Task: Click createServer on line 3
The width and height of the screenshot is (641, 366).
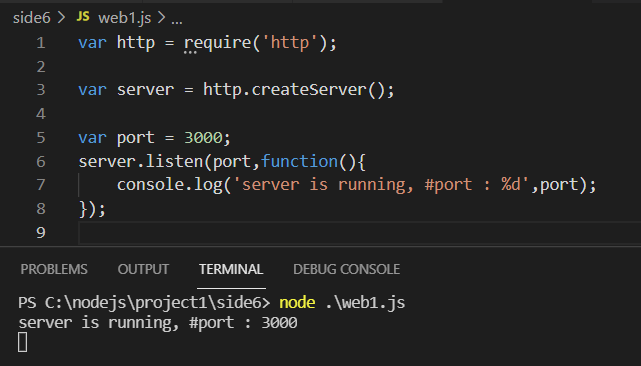Action: [309, 90]
